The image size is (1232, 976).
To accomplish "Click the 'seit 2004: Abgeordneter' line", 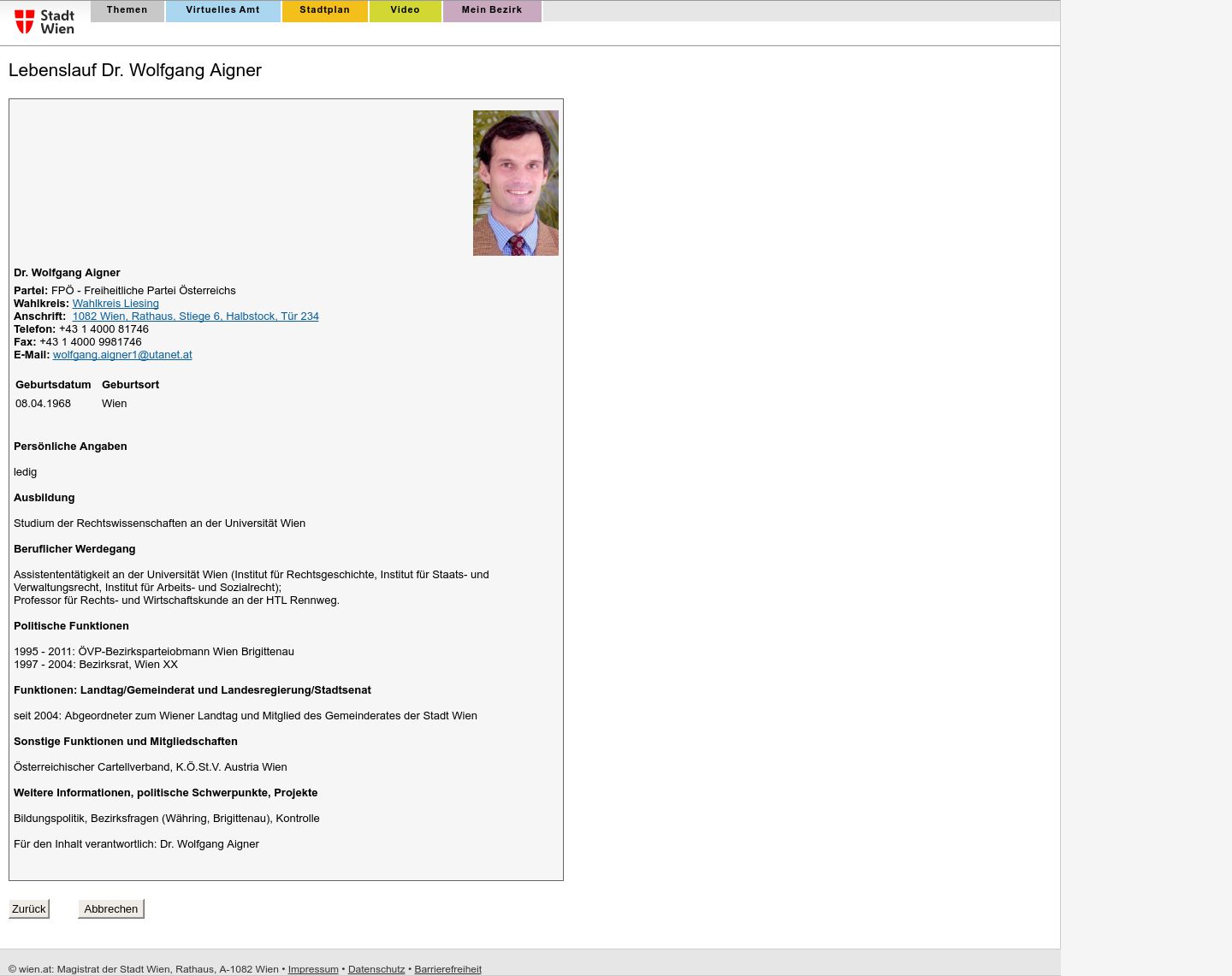I will pyautogui.click(x=246, y=716).
